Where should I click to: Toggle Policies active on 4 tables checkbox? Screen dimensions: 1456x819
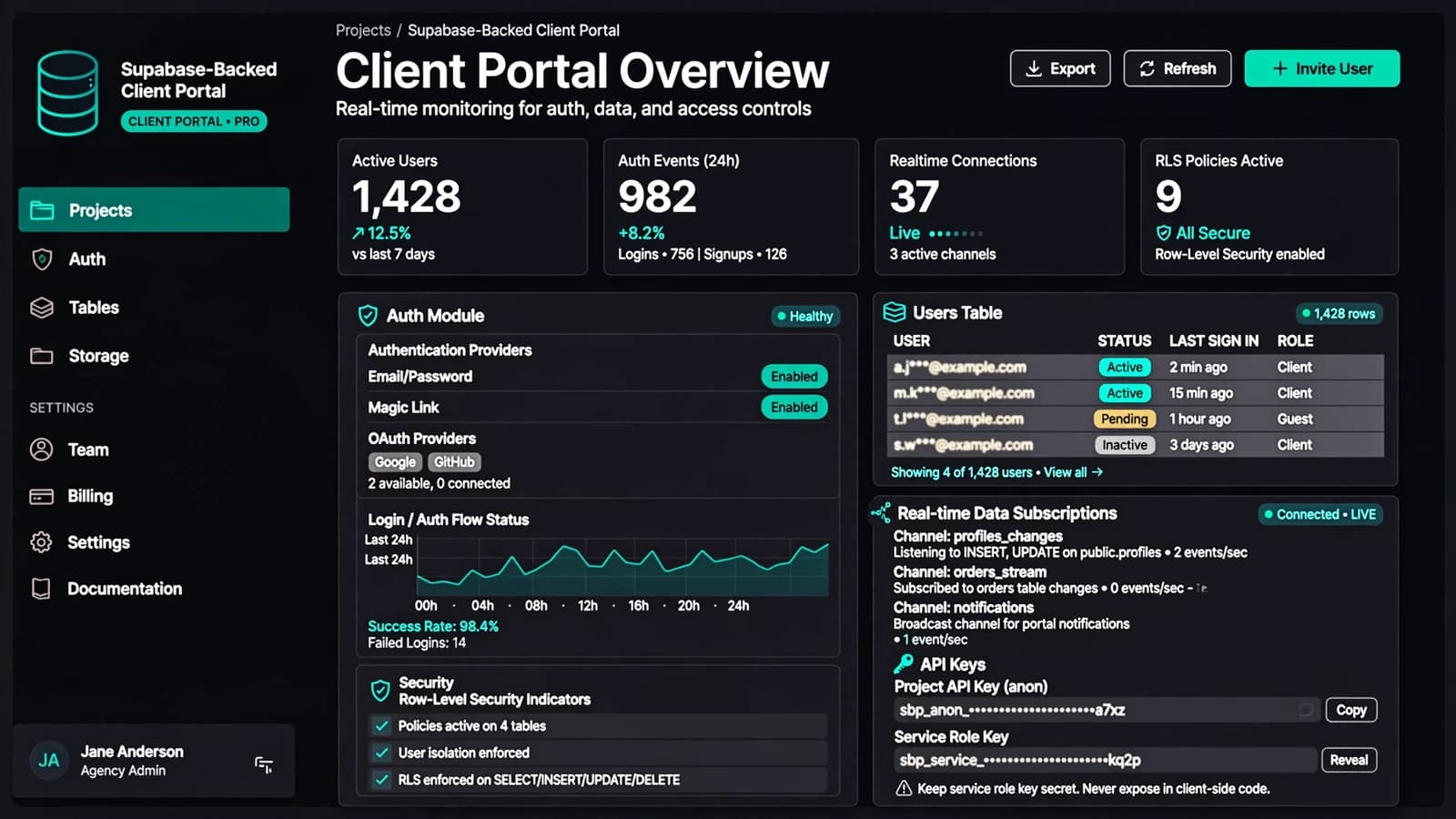pyautogui.click(x=382, y=726)
